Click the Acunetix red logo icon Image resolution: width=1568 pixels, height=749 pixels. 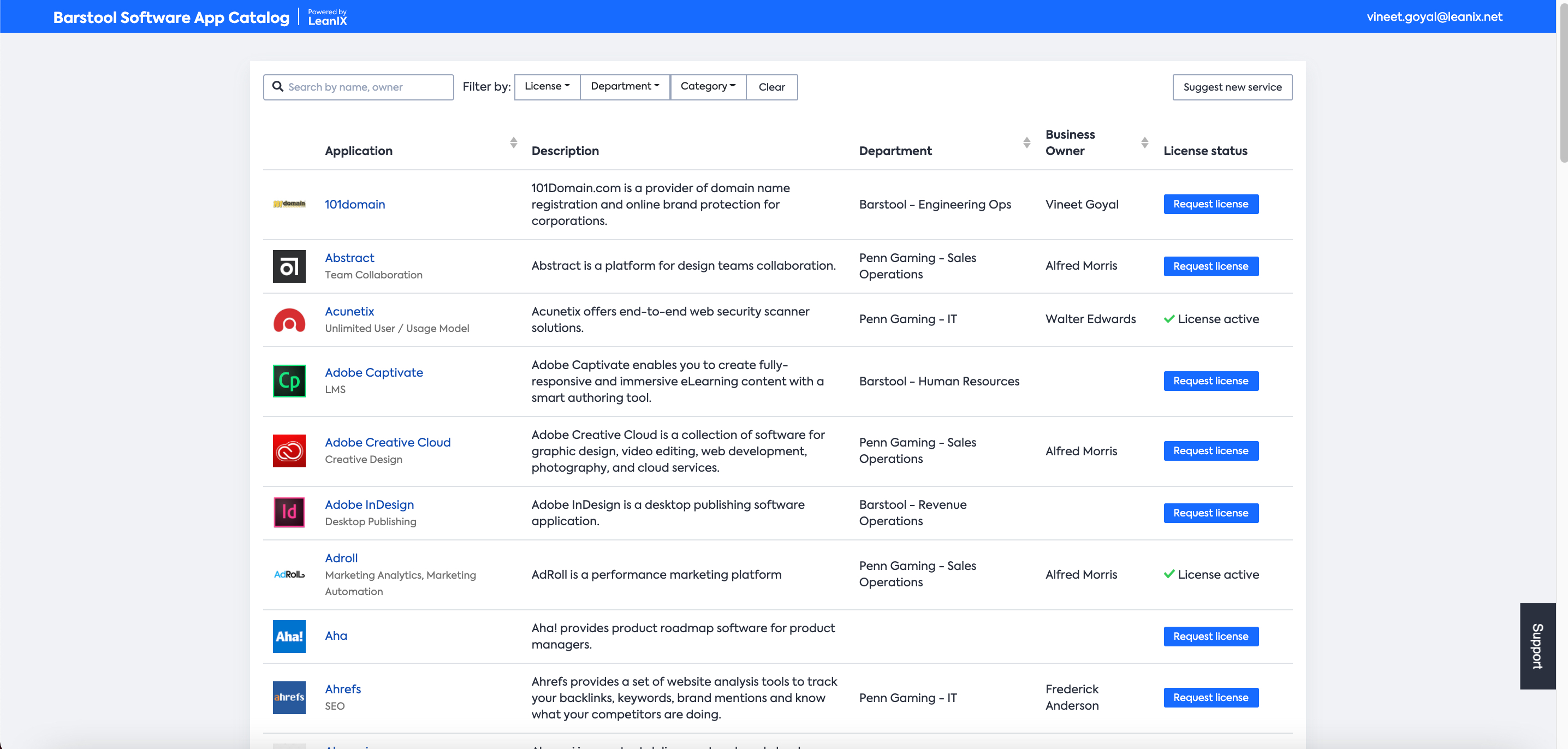(289, 320)
